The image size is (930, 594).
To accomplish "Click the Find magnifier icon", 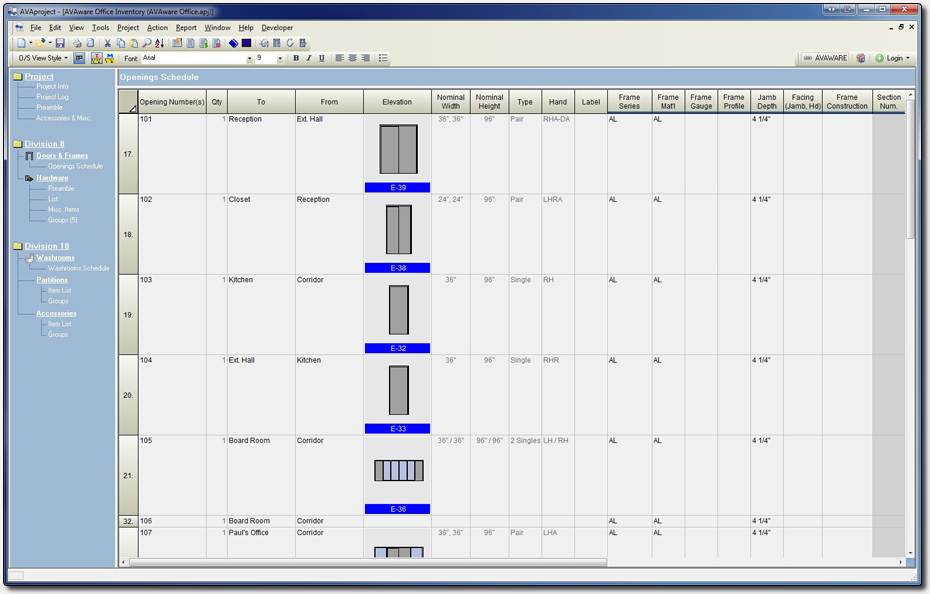I will click(147, 43).
